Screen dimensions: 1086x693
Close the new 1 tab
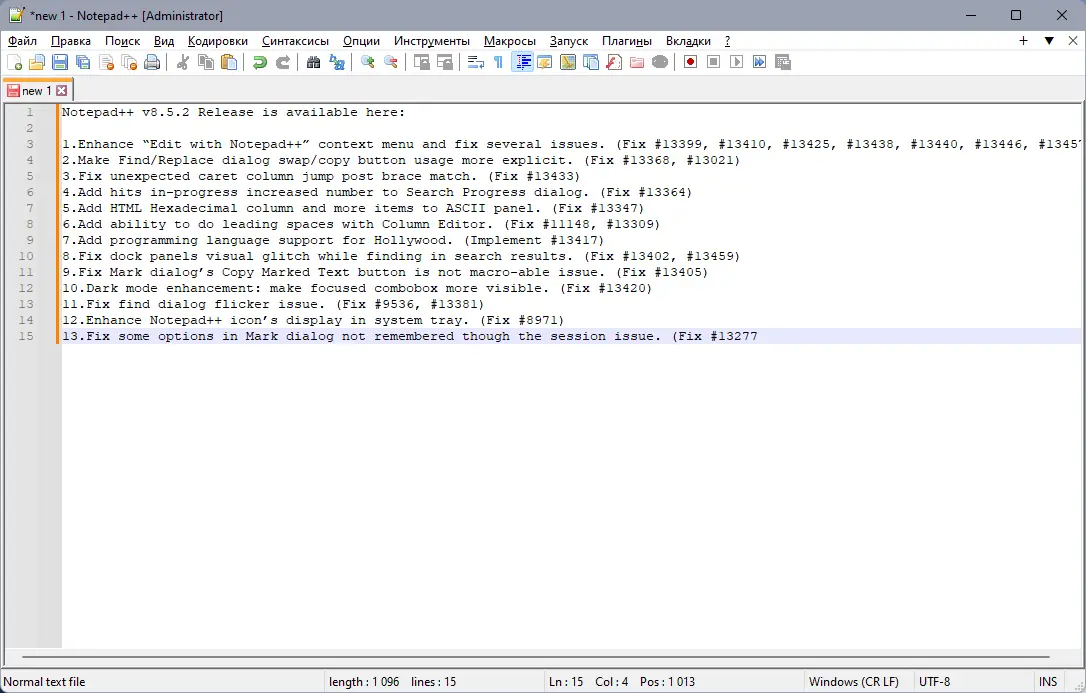coord(62,91)
